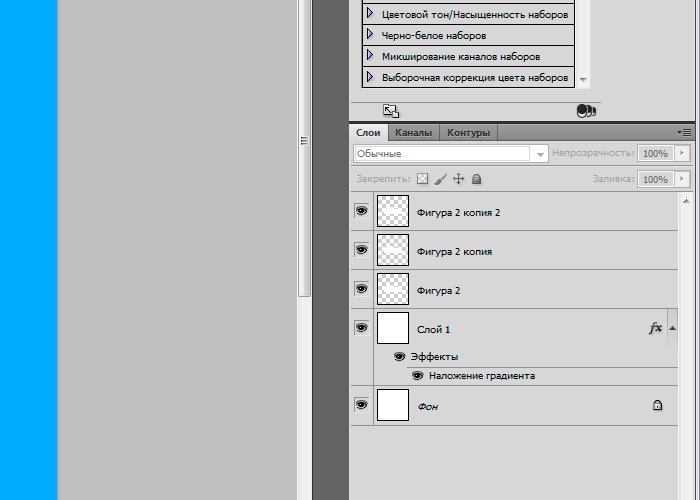The image size is (700, 500).
Task: Collapse the effects list of Слой 1
Action: tap(672, 328)
